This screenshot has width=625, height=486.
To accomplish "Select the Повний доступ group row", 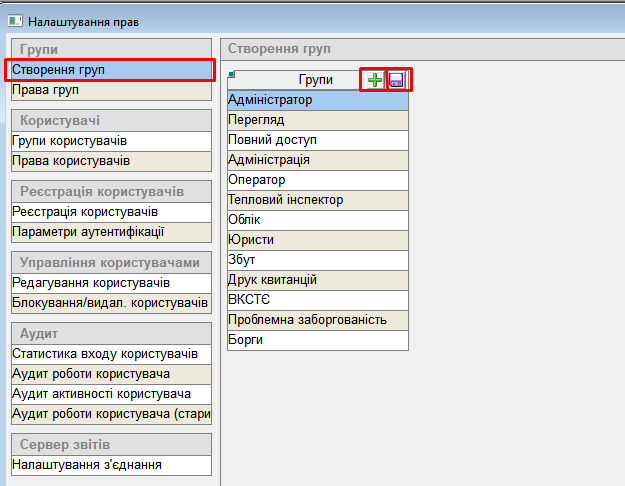I will click(x=318, y=140).
